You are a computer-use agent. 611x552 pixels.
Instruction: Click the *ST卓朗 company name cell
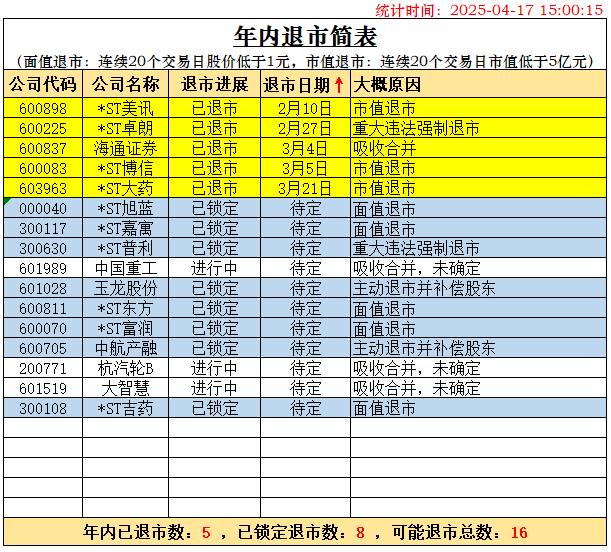click(x=125, y=128)
